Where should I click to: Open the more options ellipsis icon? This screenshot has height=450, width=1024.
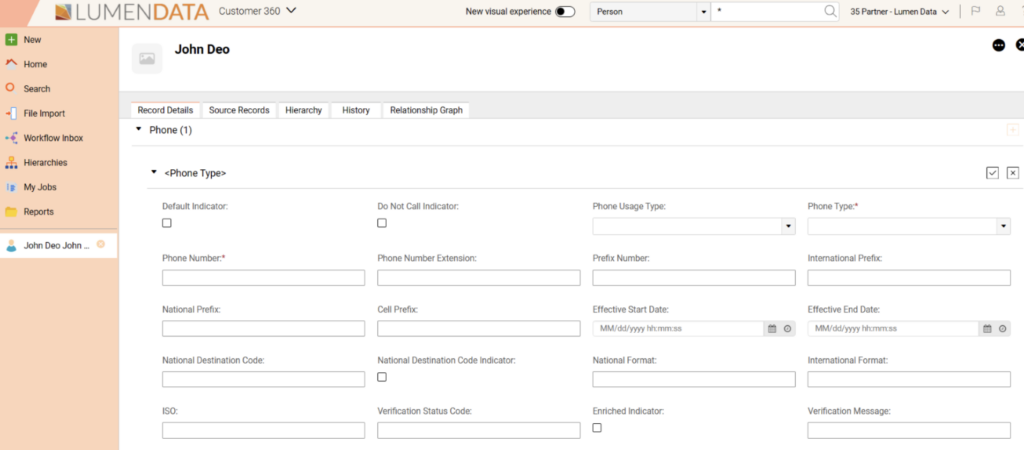point(999,45)
